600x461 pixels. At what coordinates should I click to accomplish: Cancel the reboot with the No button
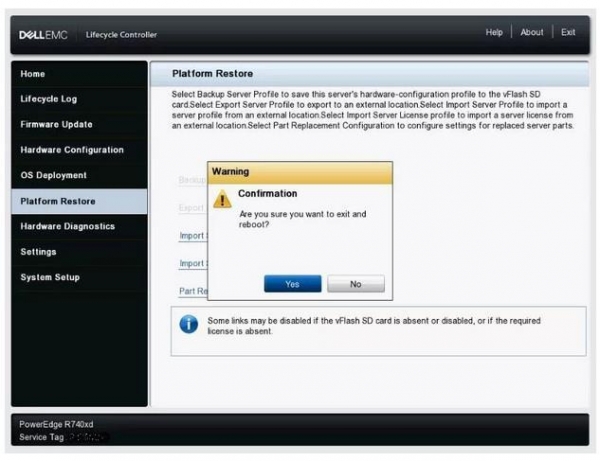[x=356, y=284]
